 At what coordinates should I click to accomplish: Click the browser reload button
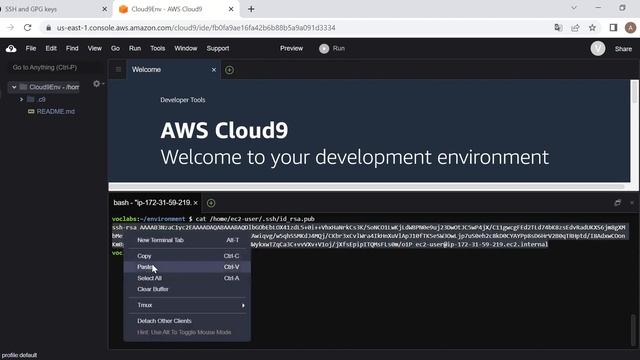click(27, 27)
